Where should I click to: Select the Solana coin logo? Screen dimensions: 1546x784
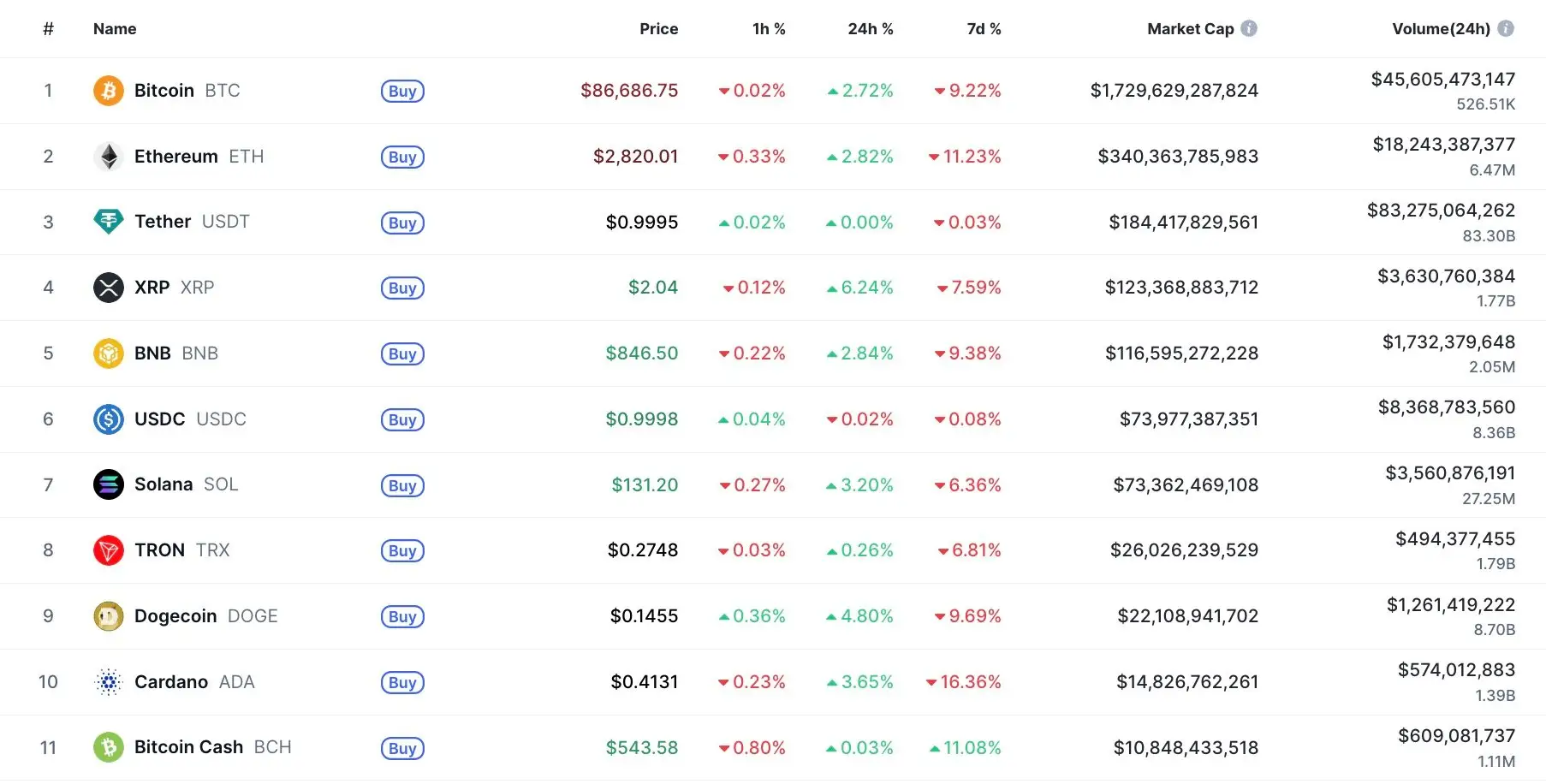click(x=108, y=484)
